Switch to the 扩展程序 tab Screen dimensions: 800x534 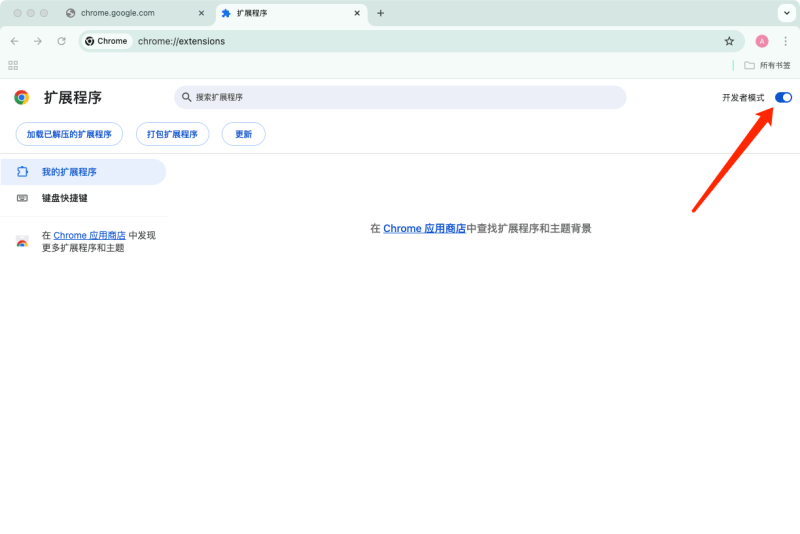[292, 13]
